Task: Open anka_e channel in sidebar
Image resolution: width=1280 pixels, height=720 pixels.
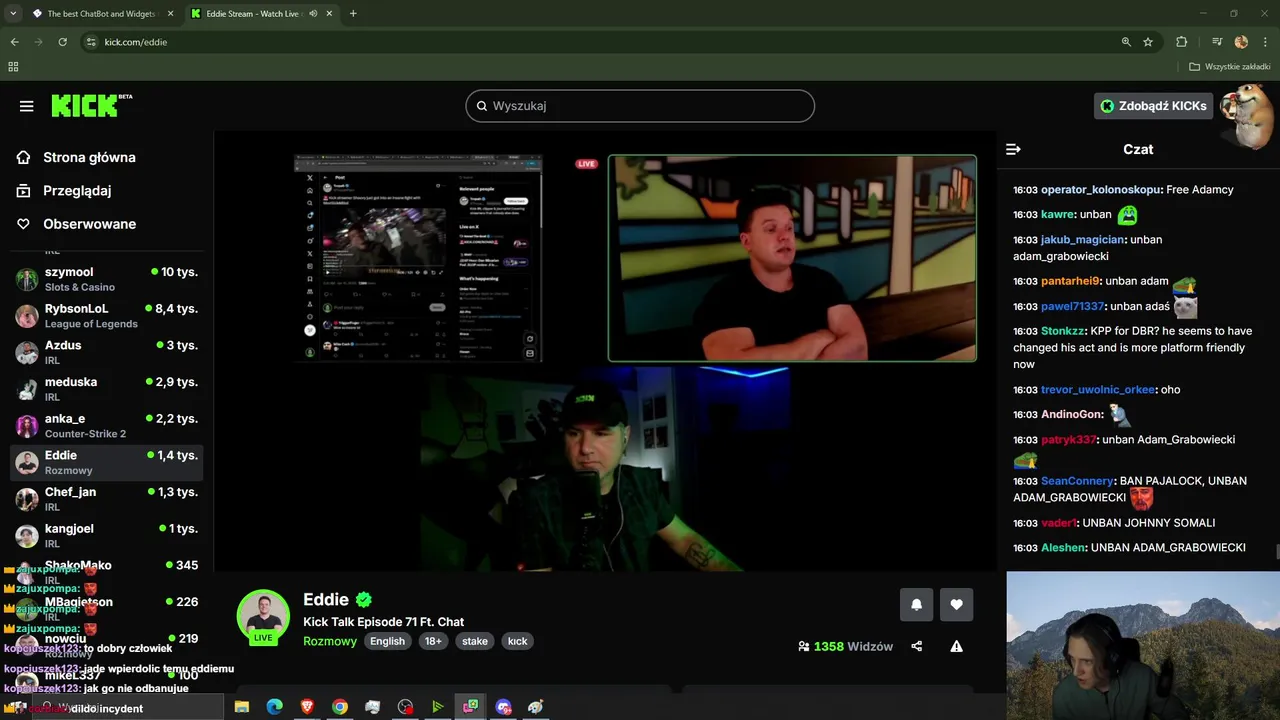Action: click(x=107, y=426)
